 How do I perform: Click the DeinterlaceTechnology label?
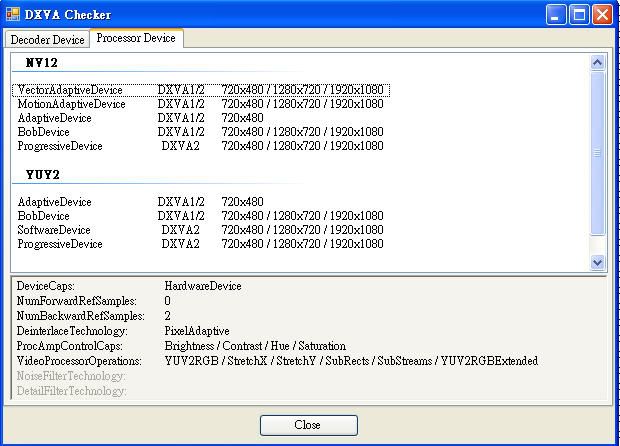point(72,331)
